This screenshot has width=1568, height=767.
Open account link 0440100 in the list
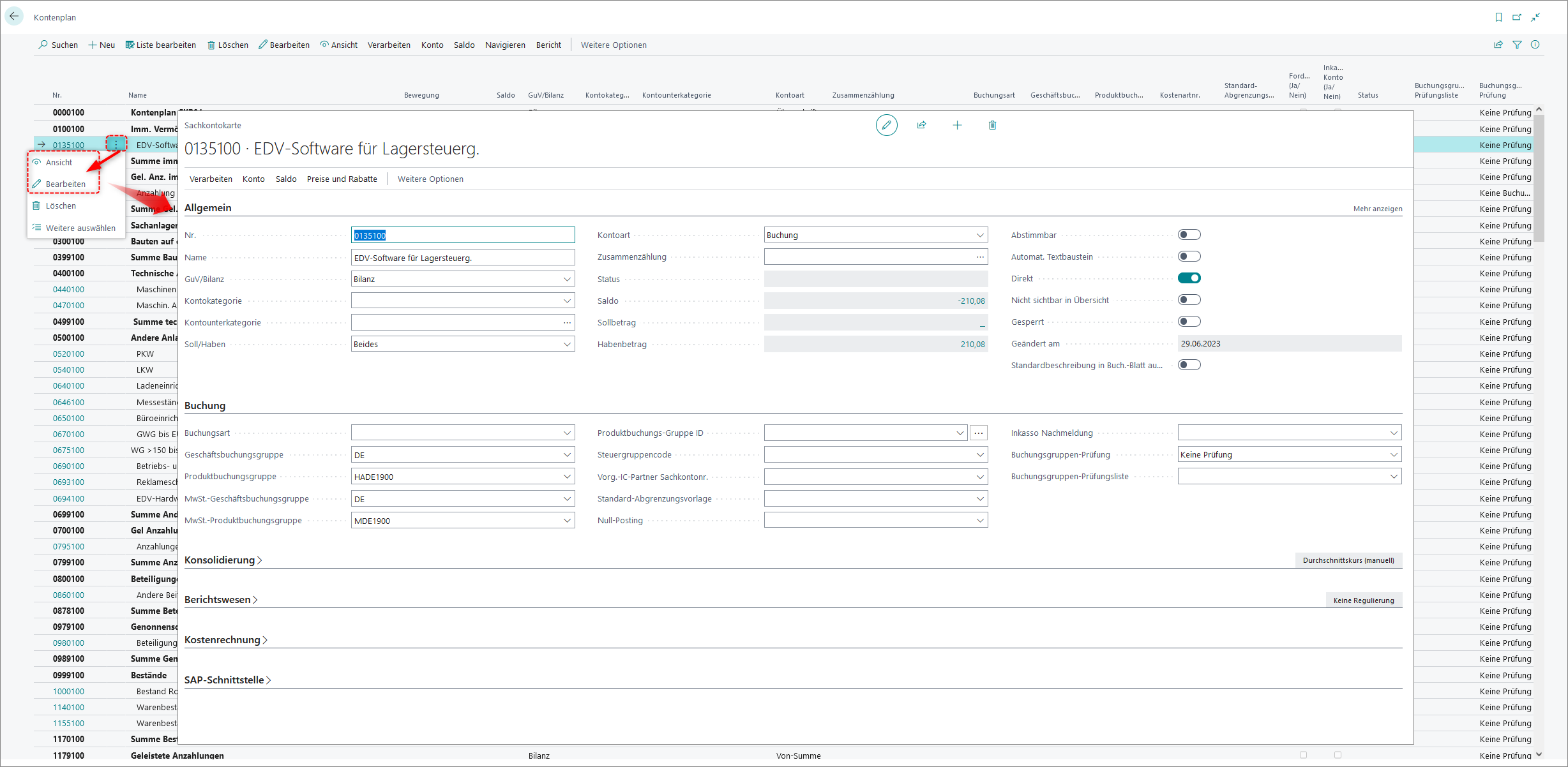pyautogui.click(x=68, y=290)
